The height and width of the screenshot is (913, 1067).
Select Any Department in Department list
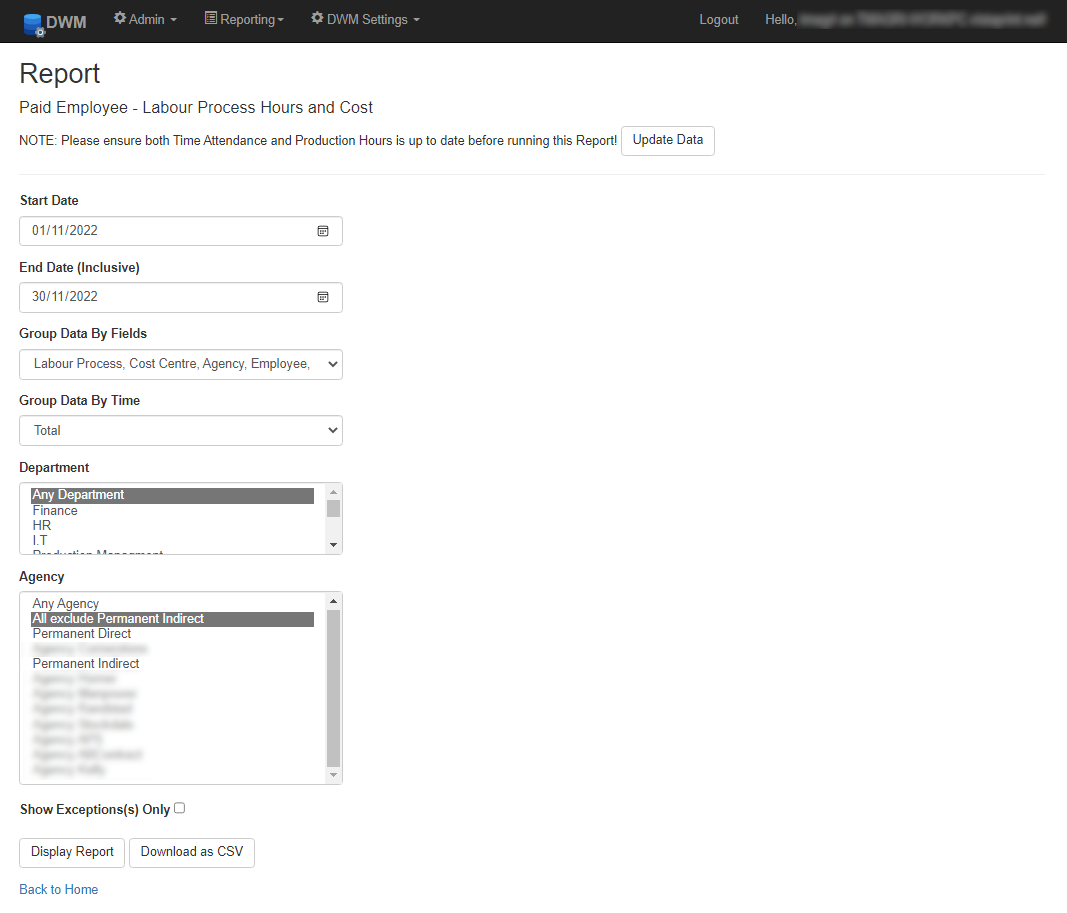pos(173,495)
